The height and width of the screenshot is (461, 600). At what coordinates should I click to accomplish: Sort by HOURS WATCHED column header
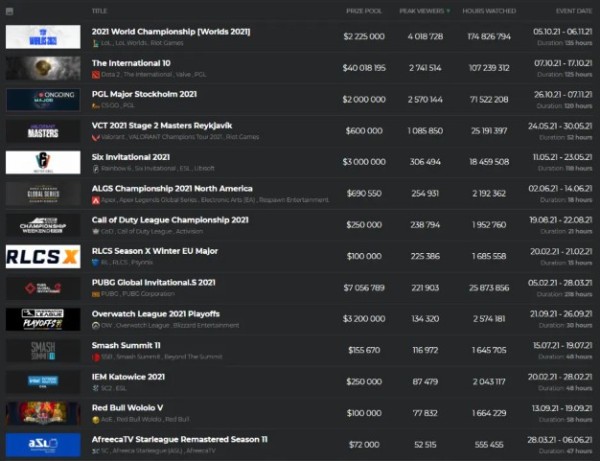click(489, 11)
